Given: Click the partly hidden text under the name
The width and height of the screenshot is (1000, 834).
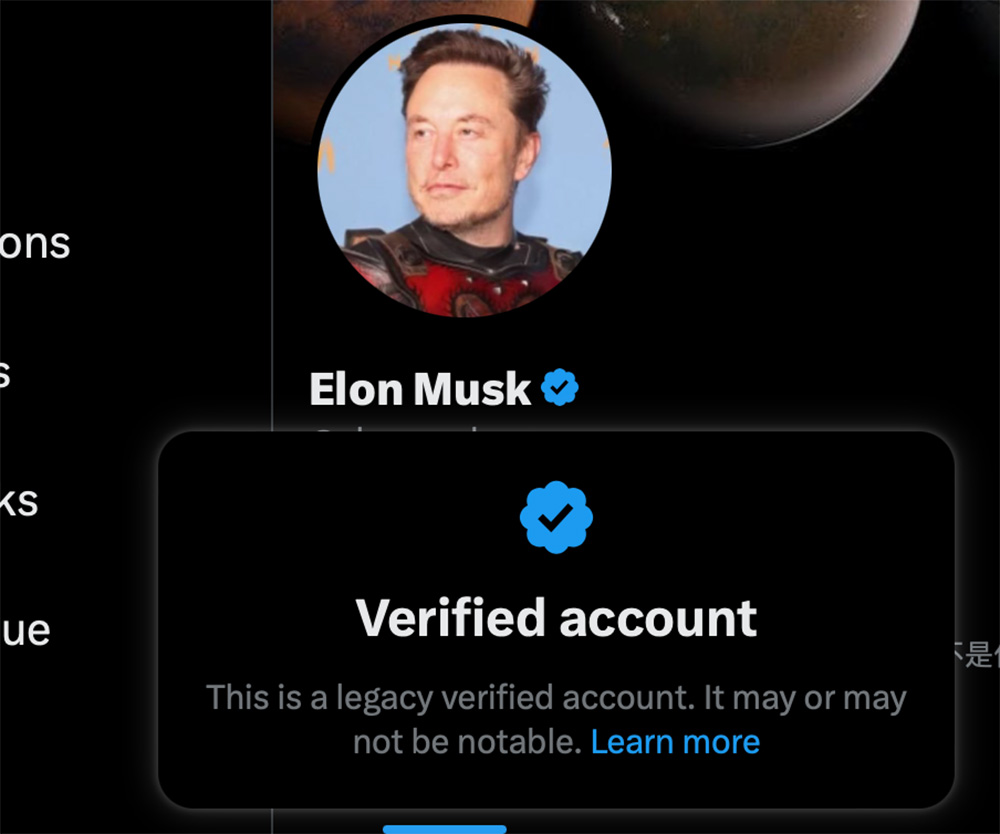Looking at the screenshot, I should [x=400, y=432].
